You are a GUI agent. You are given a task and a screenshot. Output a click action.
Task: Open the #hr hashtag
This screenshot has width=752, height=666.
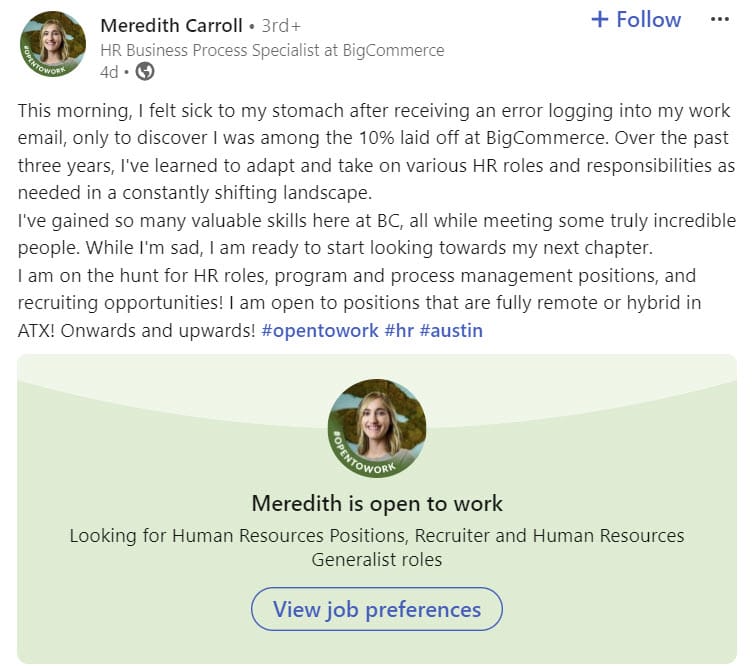click(399, 330)
